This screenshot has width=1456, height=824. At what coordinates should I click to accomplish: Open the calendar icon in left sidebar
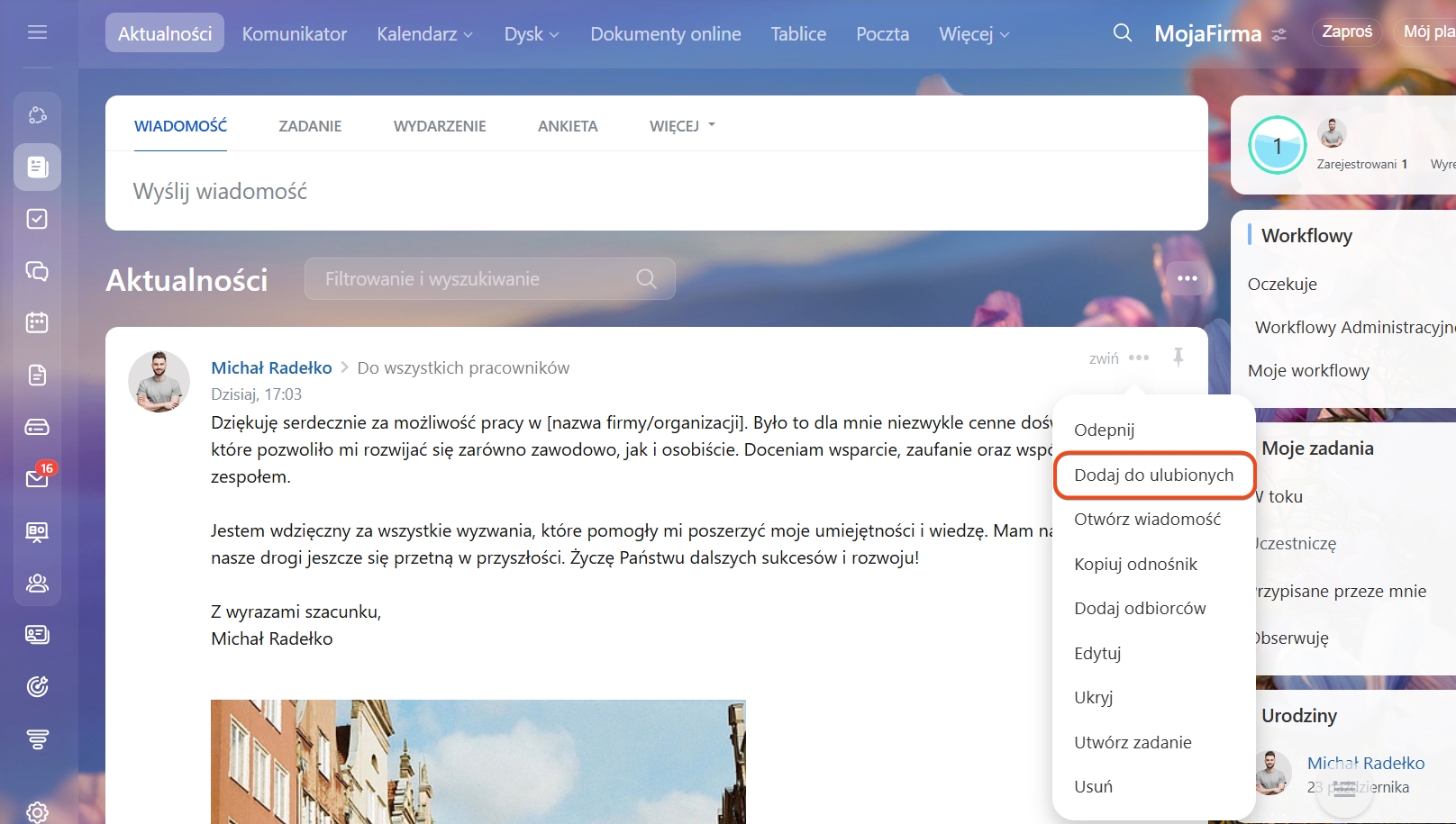[37, 322]
